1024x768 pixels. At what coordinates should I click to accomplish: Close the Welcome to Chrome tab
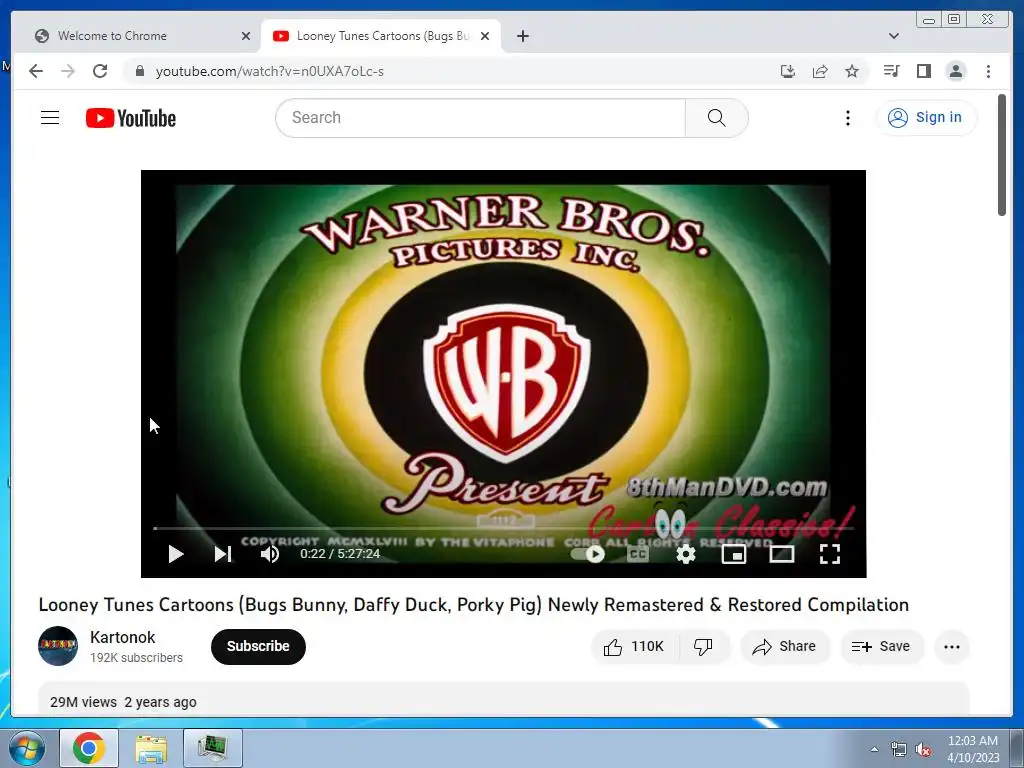pyautogui.click(x=246, y=36)
